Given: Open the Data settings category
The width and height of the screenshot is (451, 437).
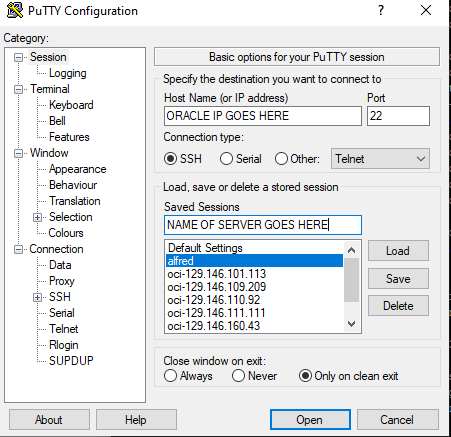Looking at the screenshot, I should (x=60, y=265).
